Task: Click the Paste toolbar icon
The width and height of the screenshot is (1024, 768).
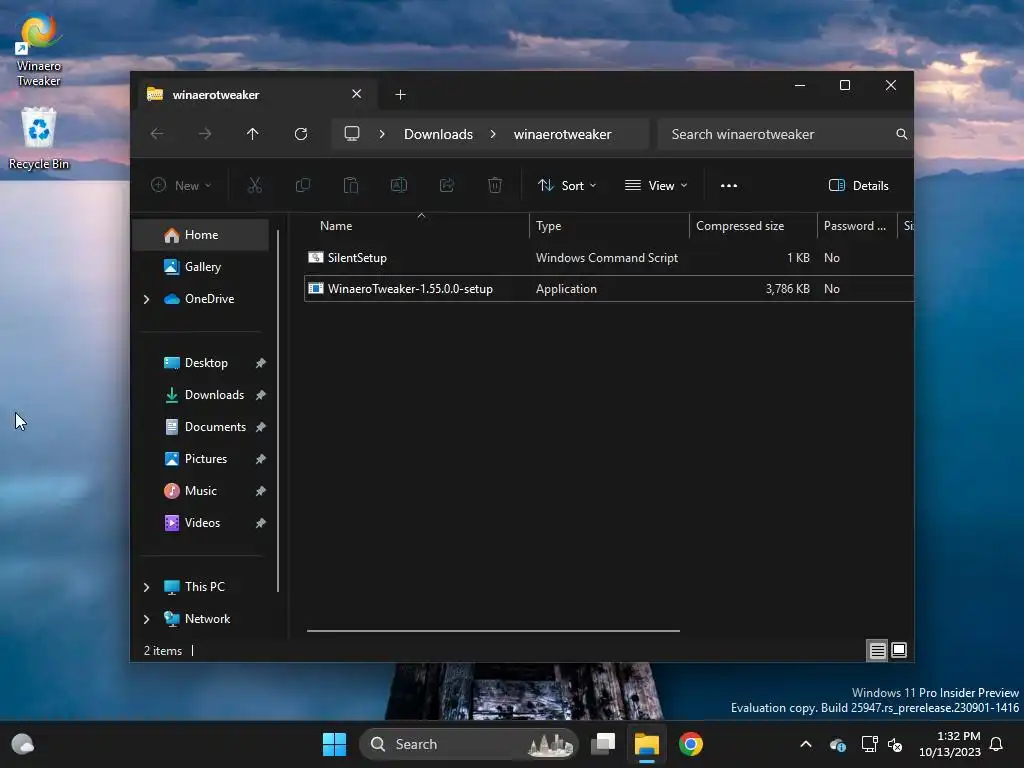Action: pyautogui.click(x=351, y=185)
